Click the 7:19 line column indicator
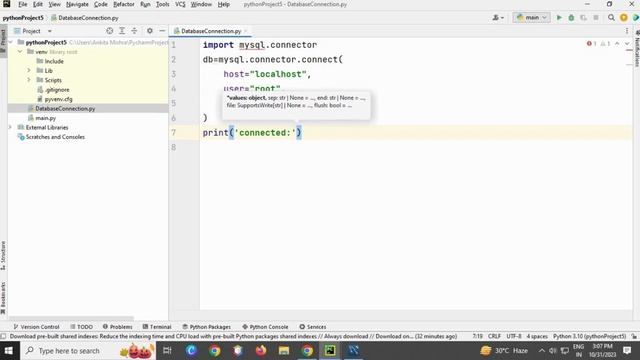This screenshot has width=640, height=360. click(x=478, y=336)
